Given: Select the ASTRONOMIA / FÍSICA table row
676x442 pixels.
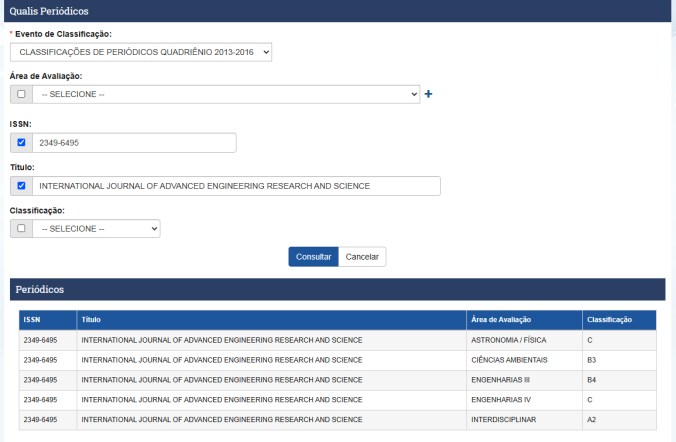Looking at the screenshot, I should (x=337, y=340).
